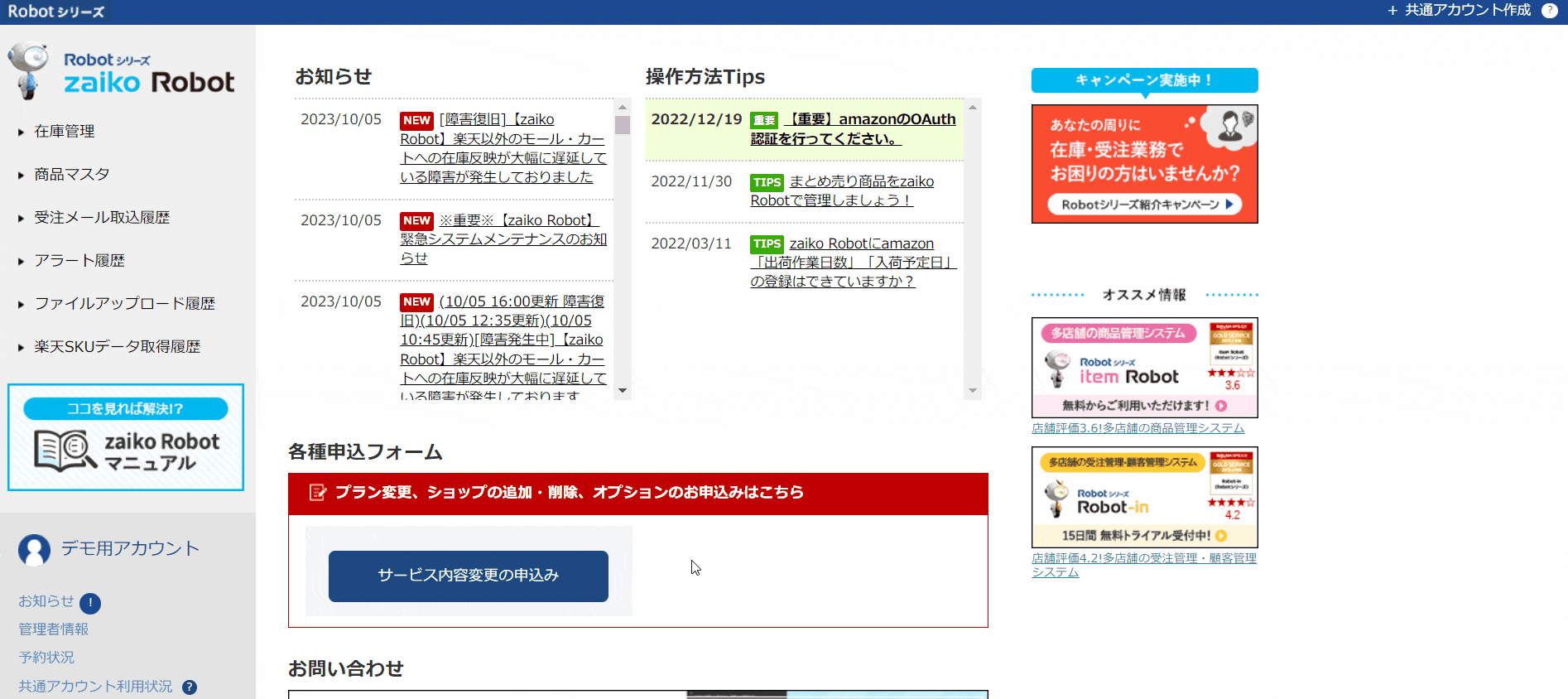
Task: Click the お問い合わせ section heading
Action: (346, 669)
